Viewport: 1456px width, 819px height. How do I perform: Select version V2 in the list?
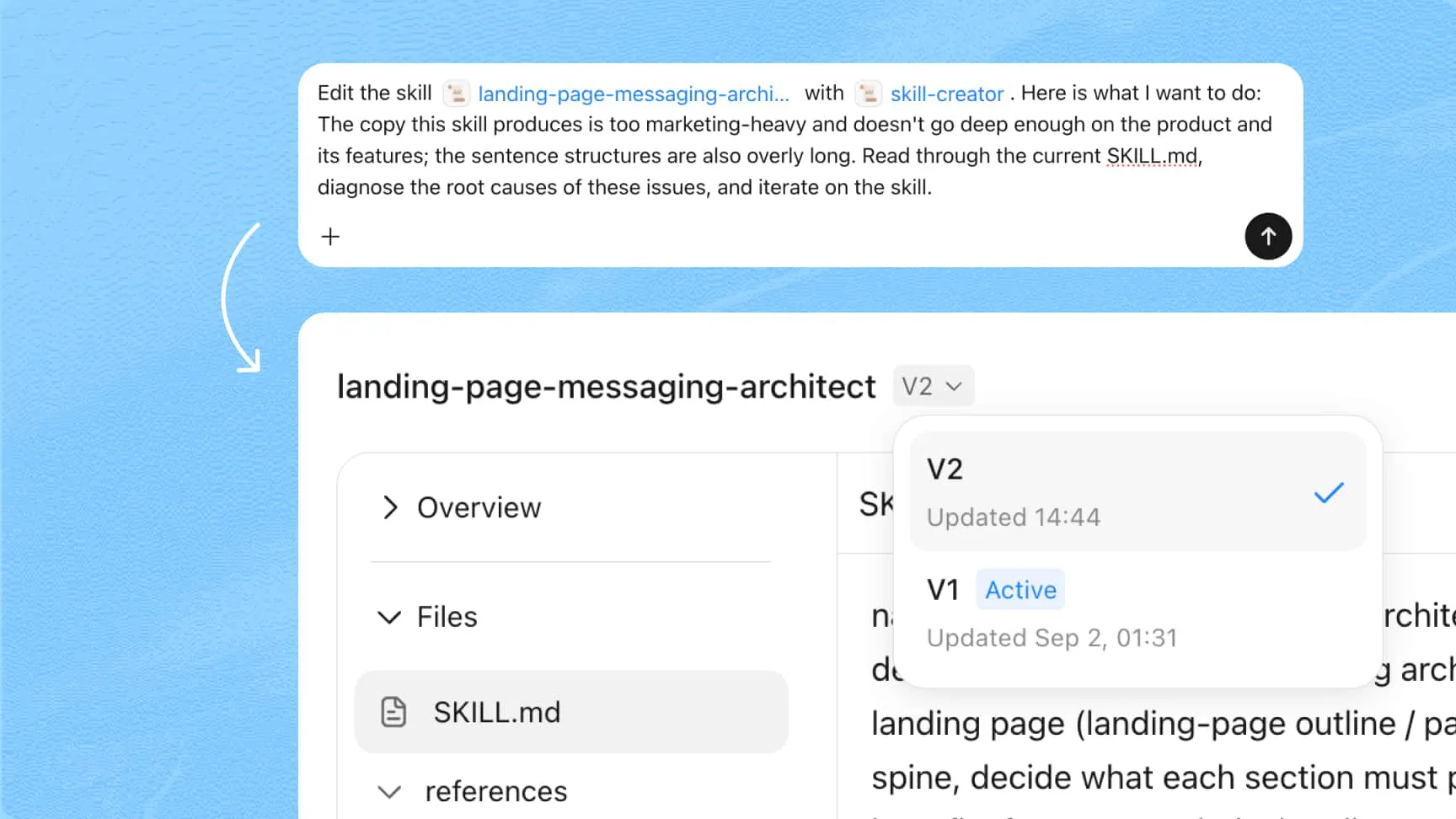pos(1137,492)
